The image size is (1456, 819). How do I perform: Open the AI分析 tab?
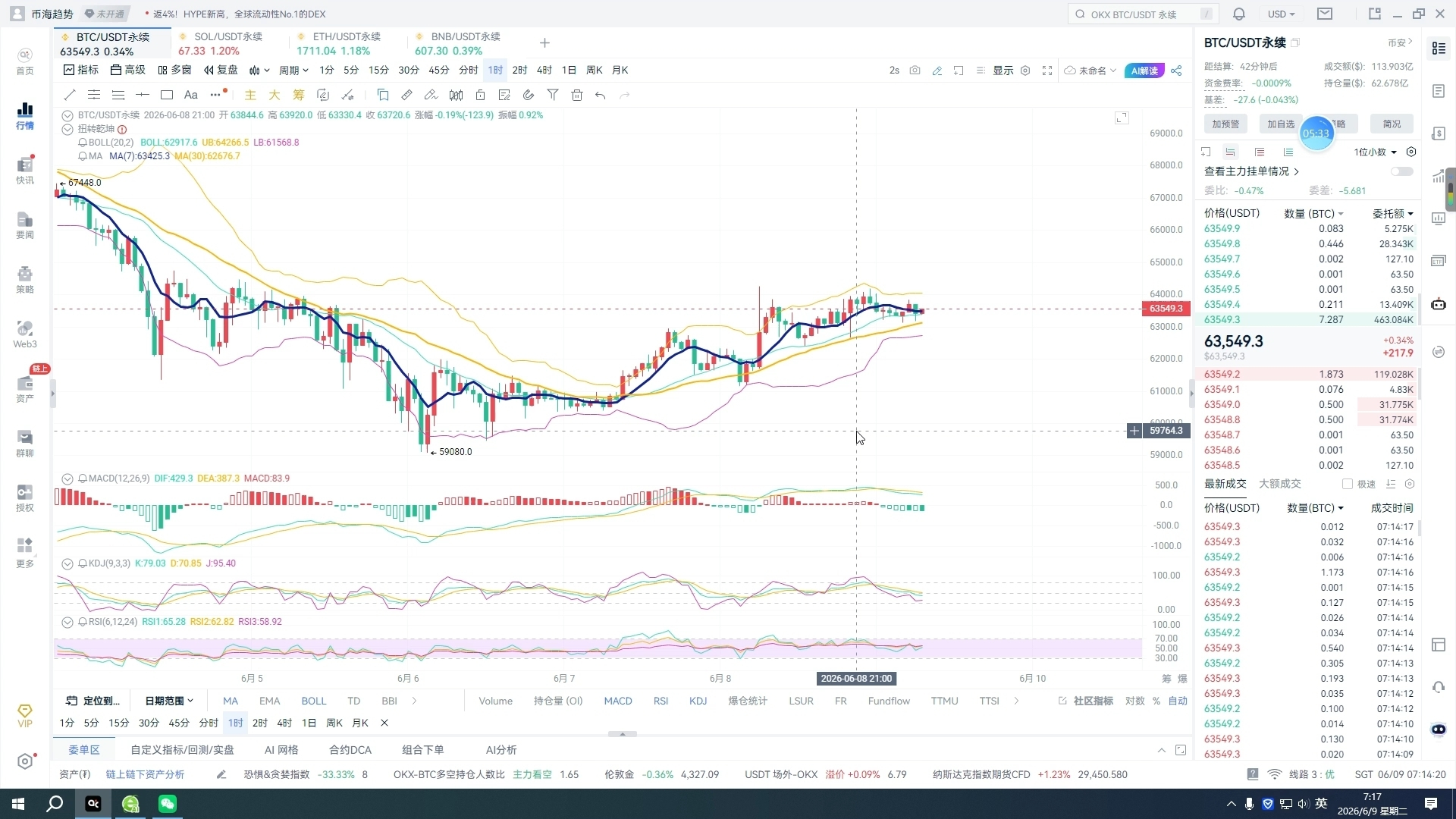[501, 750]
